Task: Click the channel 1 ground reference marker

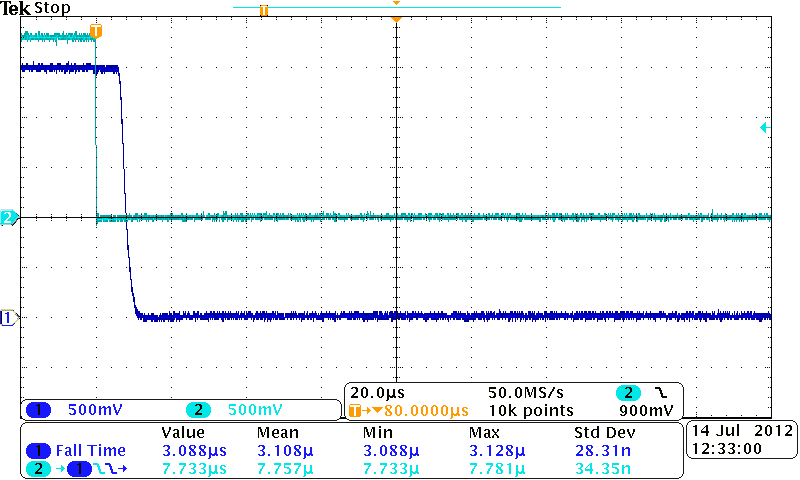Action: [x=9, y=318]
